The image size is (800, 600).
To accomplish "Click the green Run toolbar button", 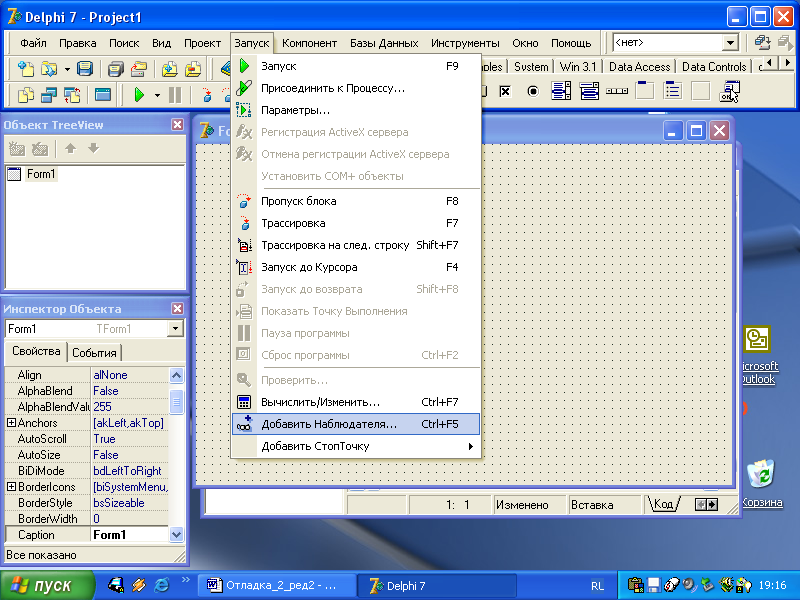I will [x=139, y=95].
